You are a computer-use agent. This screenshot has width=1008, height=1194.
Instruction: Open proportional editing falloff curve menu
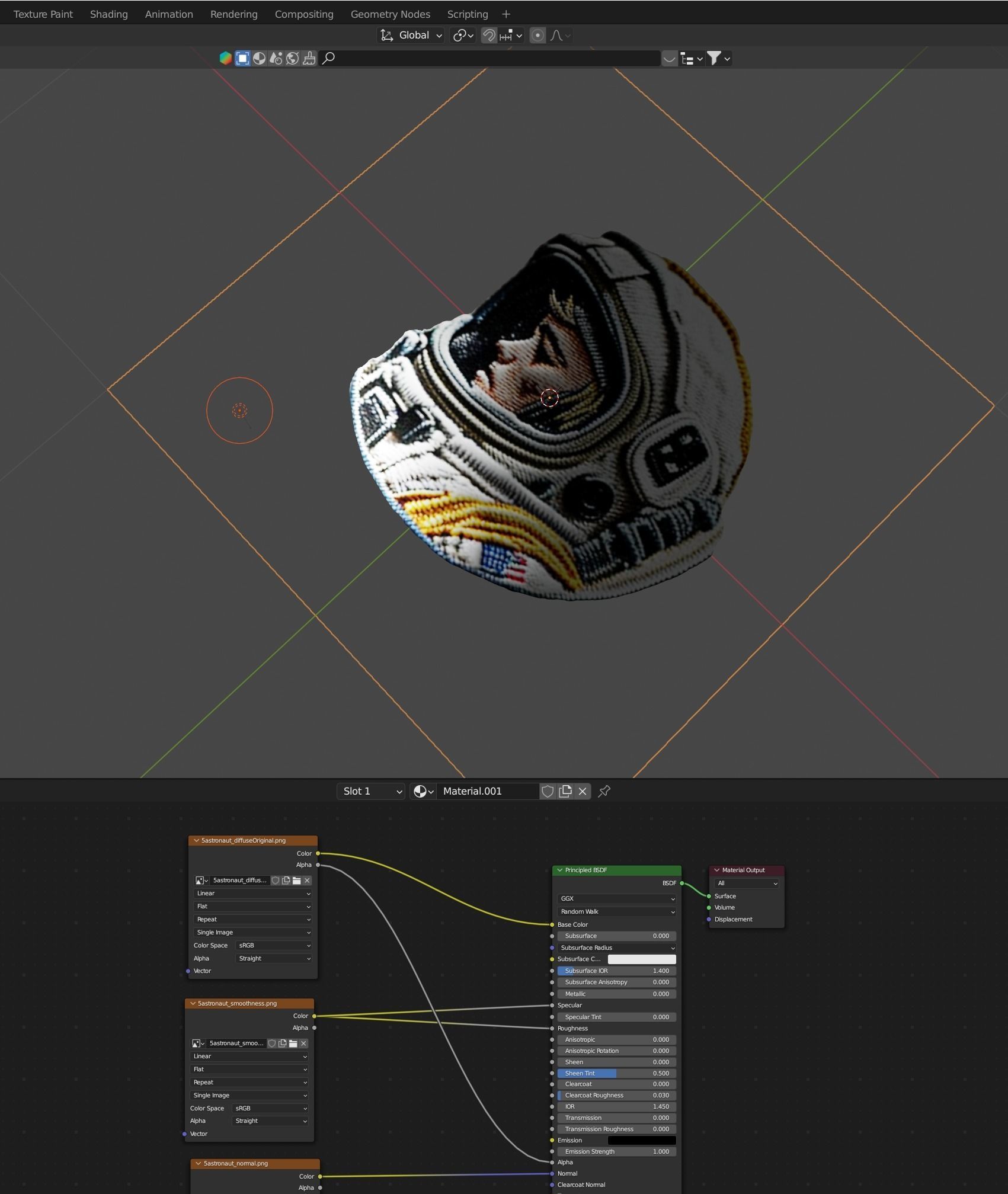(560, 36)
